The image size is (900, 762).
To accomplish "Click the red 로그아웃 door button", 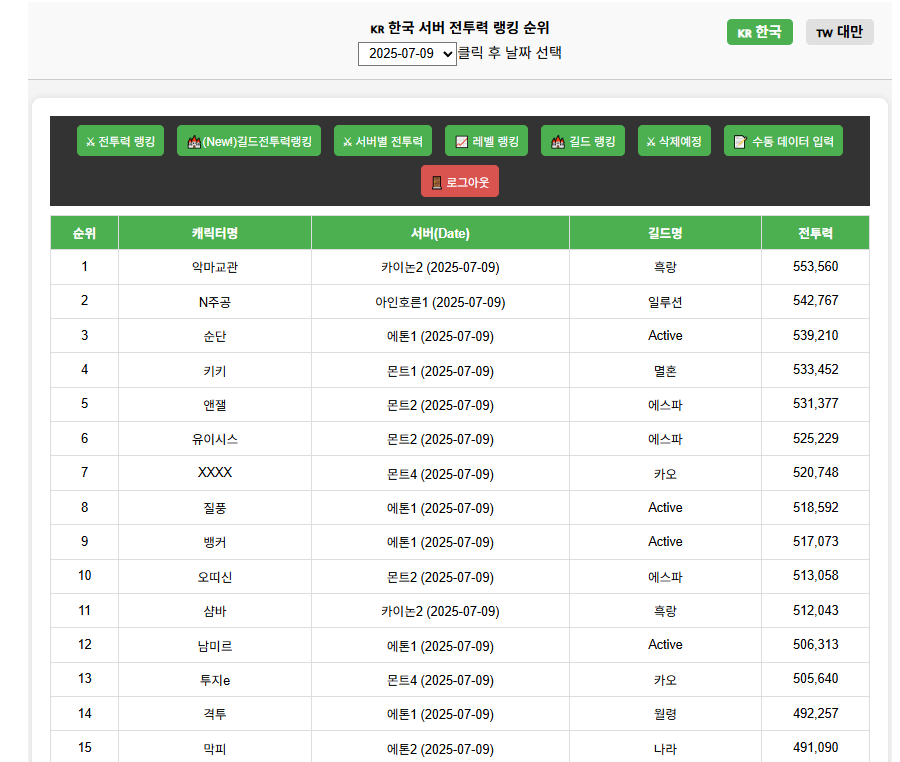I will coord(460,182).
